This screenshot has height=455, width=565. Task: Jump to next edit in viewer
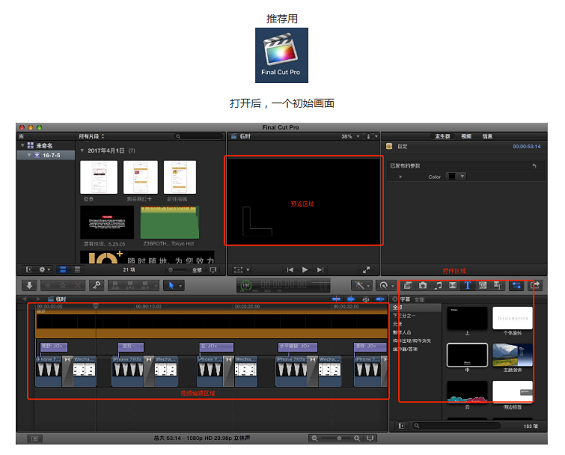[x=320, y=269]
